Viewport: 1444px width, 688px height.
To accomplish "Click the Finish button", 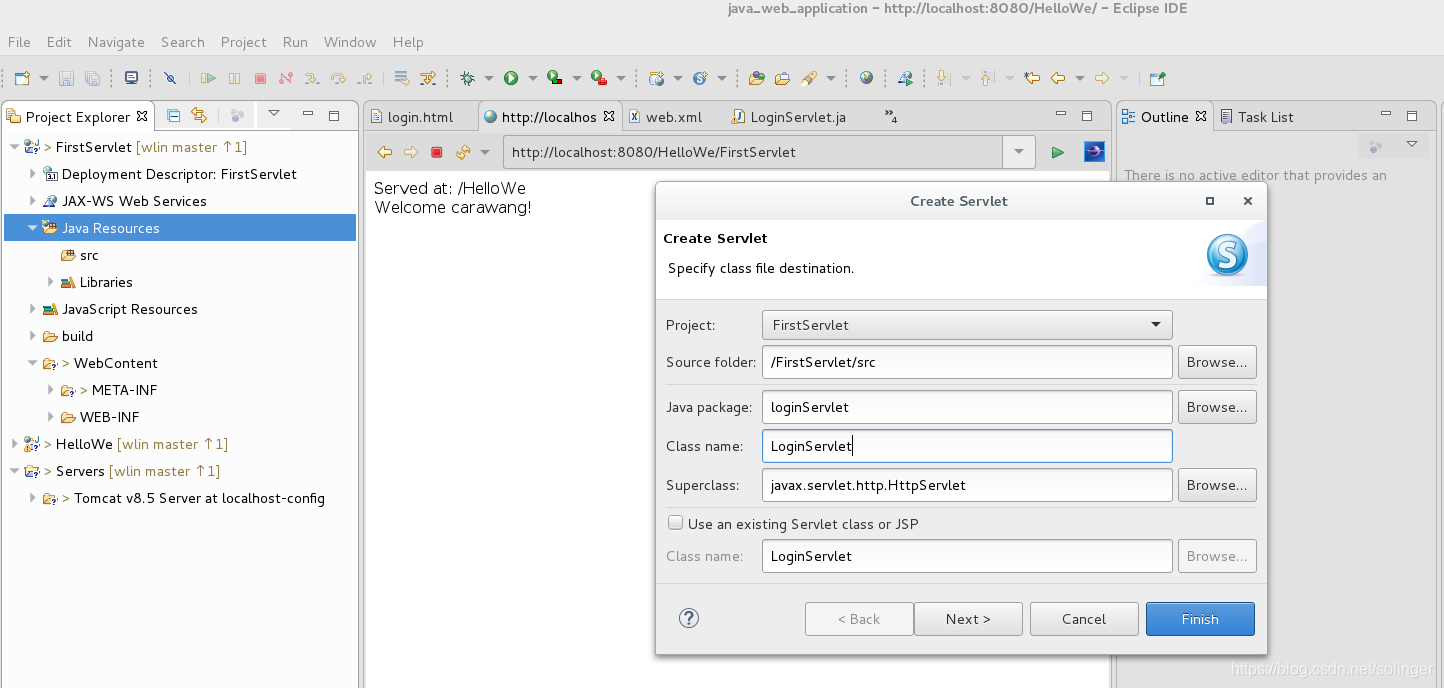I will click(1200, 619).
